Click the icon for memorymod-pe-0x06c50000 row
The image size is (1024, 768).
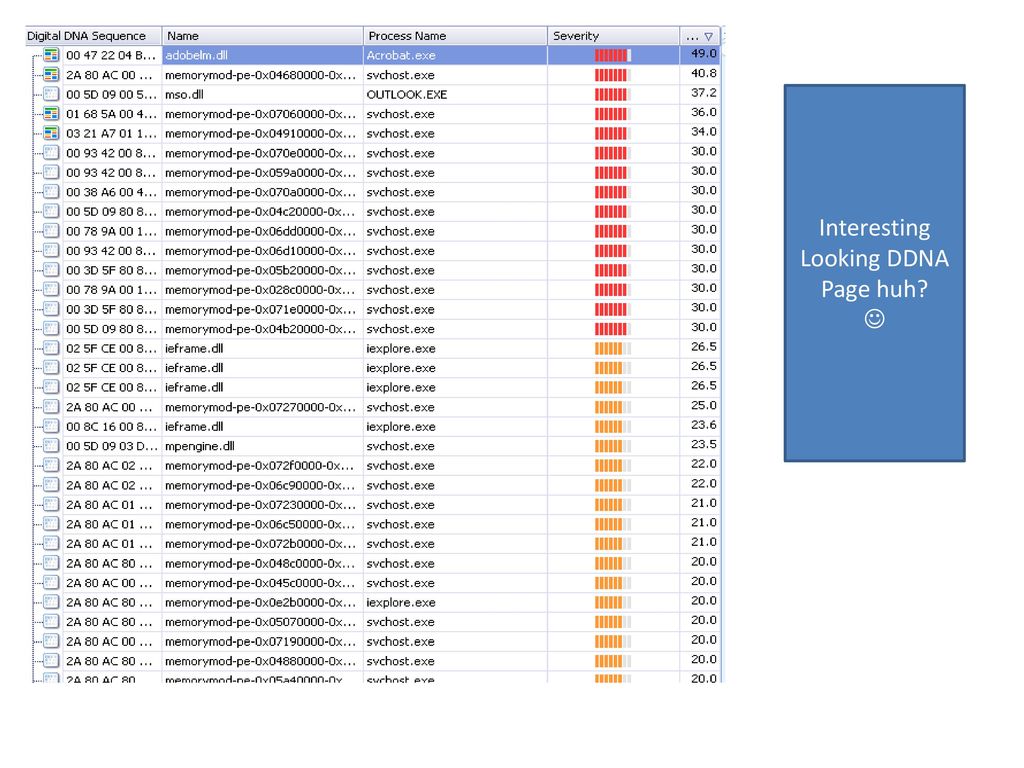pyautogui.click(x=51, y=524)
